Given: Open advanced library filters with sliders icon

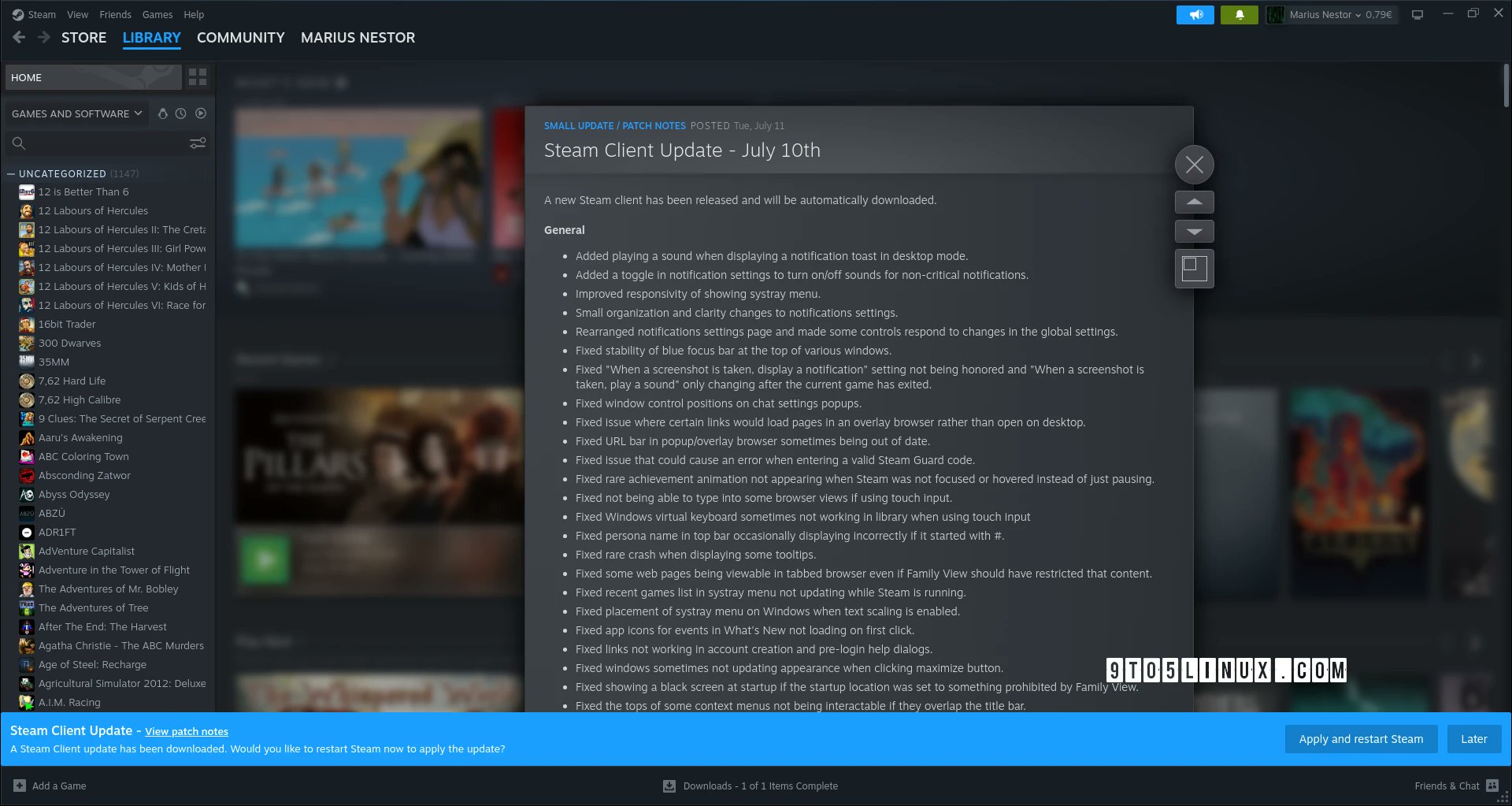Looking at the screenshot, I should tap(197, 143).
